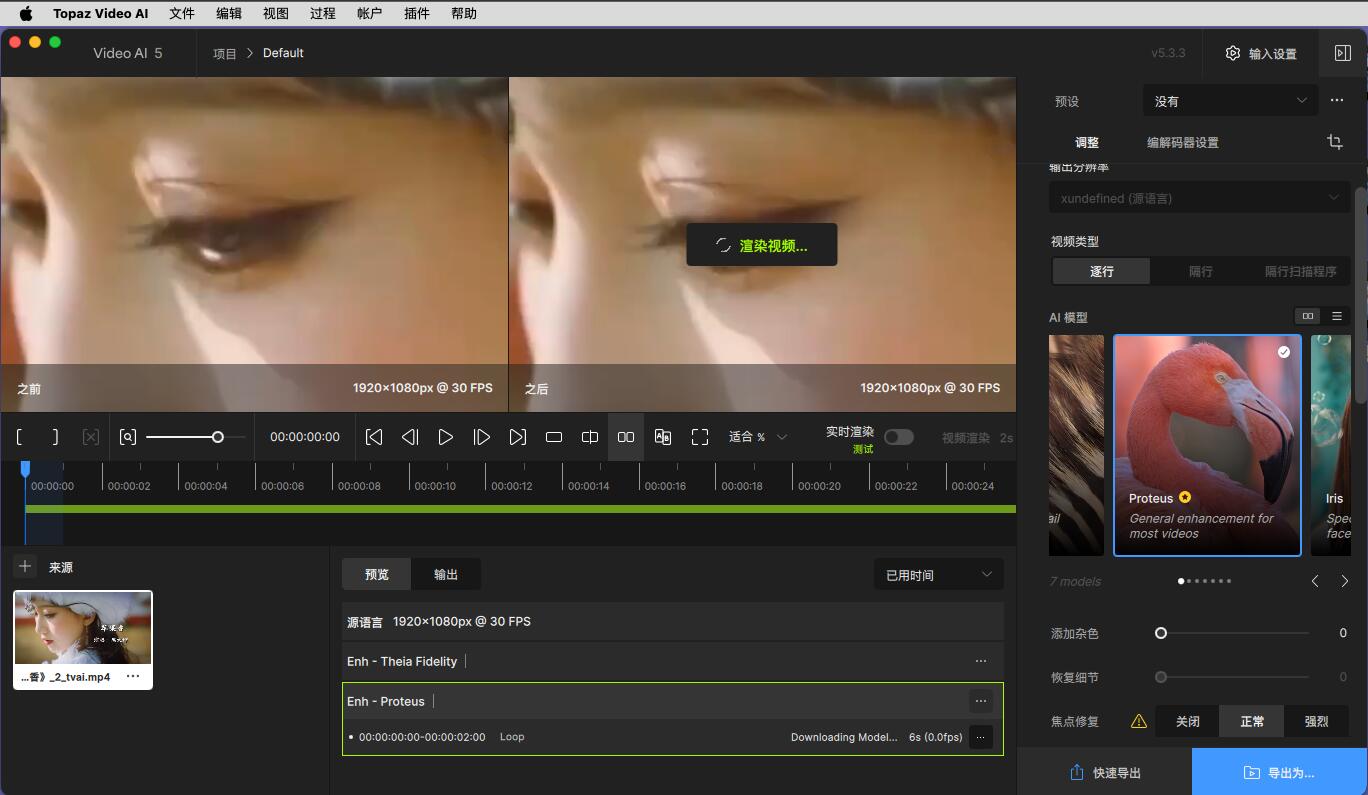Click the timecode 00:00:00:00 field
Viewport: 1368px width, 795px height.
305,437
